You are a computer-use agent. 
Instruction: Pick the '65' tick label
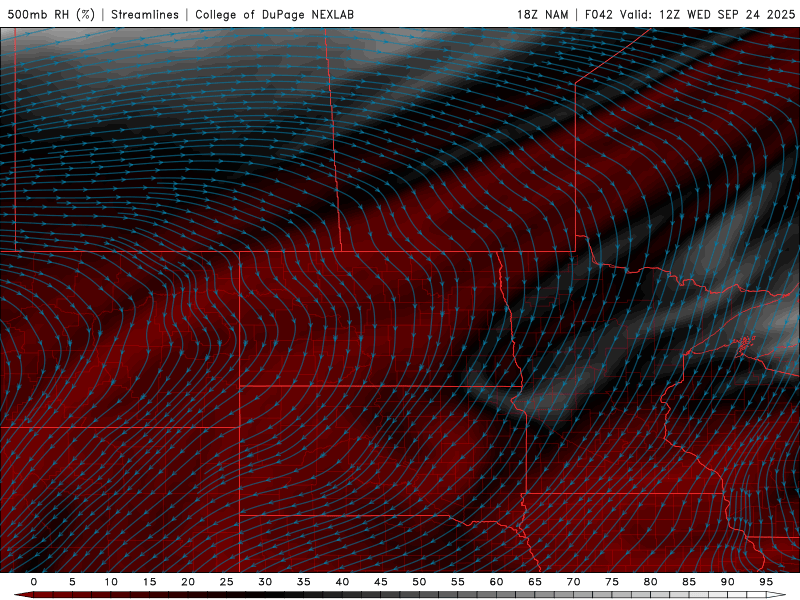coord(535,582)
